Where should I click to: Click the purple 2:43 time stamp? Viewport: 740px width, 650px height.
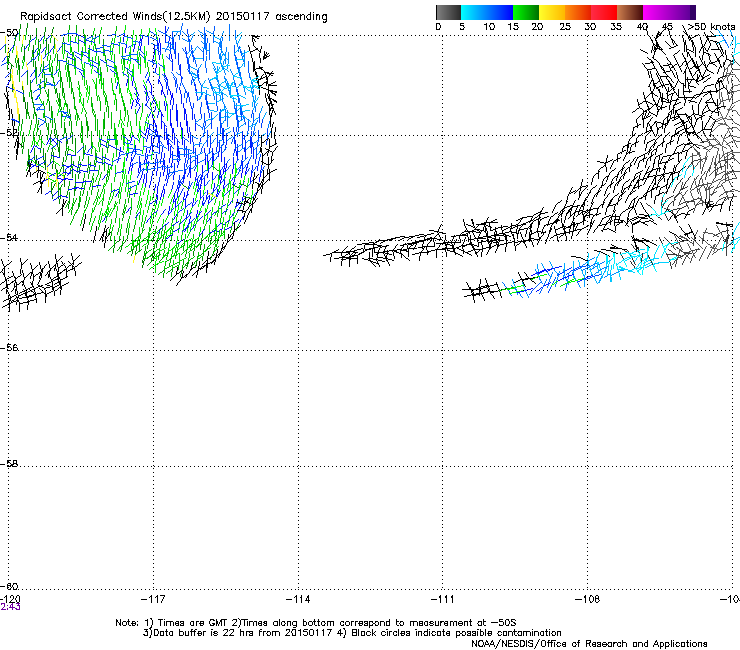click(x=10, y=607)
